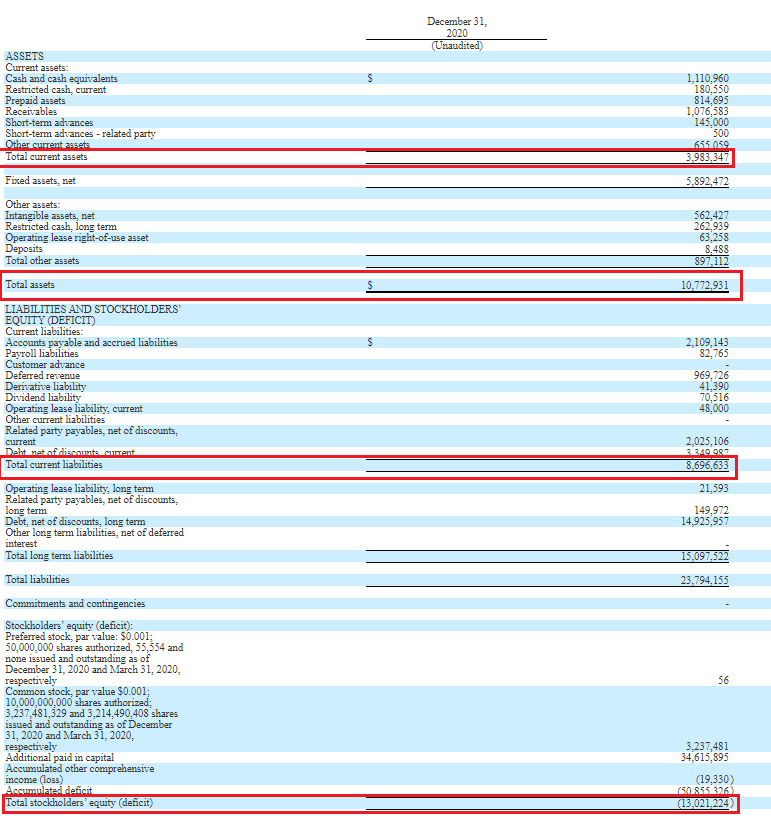
Task: Select the 'Derivative liability' label
Action: (45, 387)
